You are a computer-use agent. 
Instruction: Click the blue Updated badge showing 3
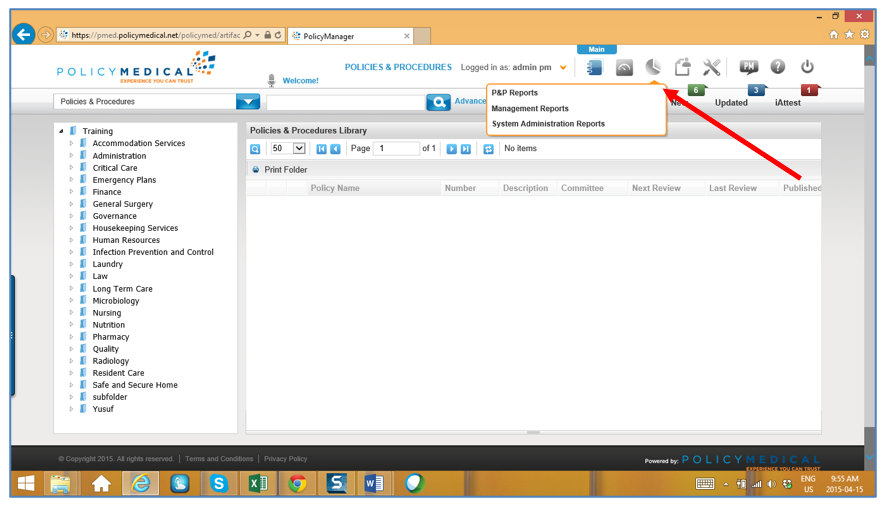[x=757, y=90]
